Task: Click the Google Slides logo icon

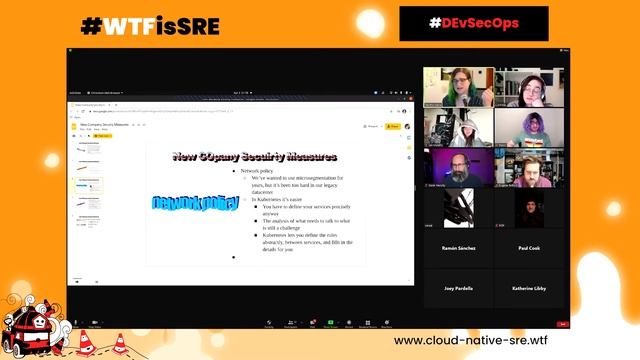Action: tap(74, 127)
